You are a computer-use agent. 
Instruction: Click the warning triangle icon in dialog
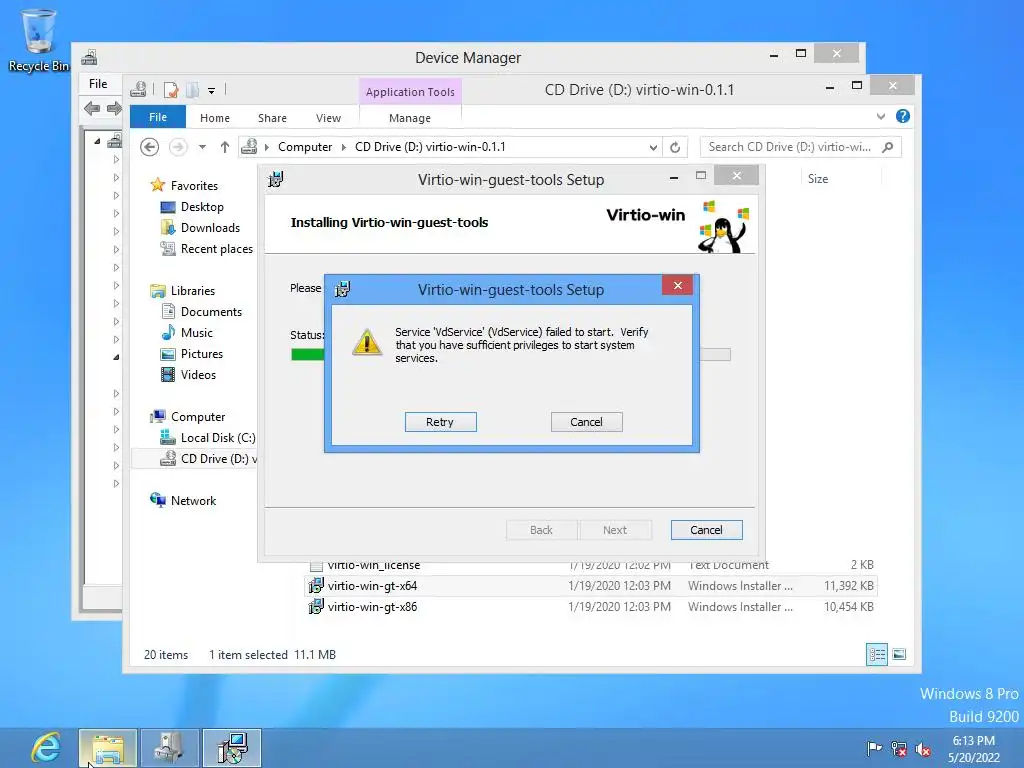(367, 342)
